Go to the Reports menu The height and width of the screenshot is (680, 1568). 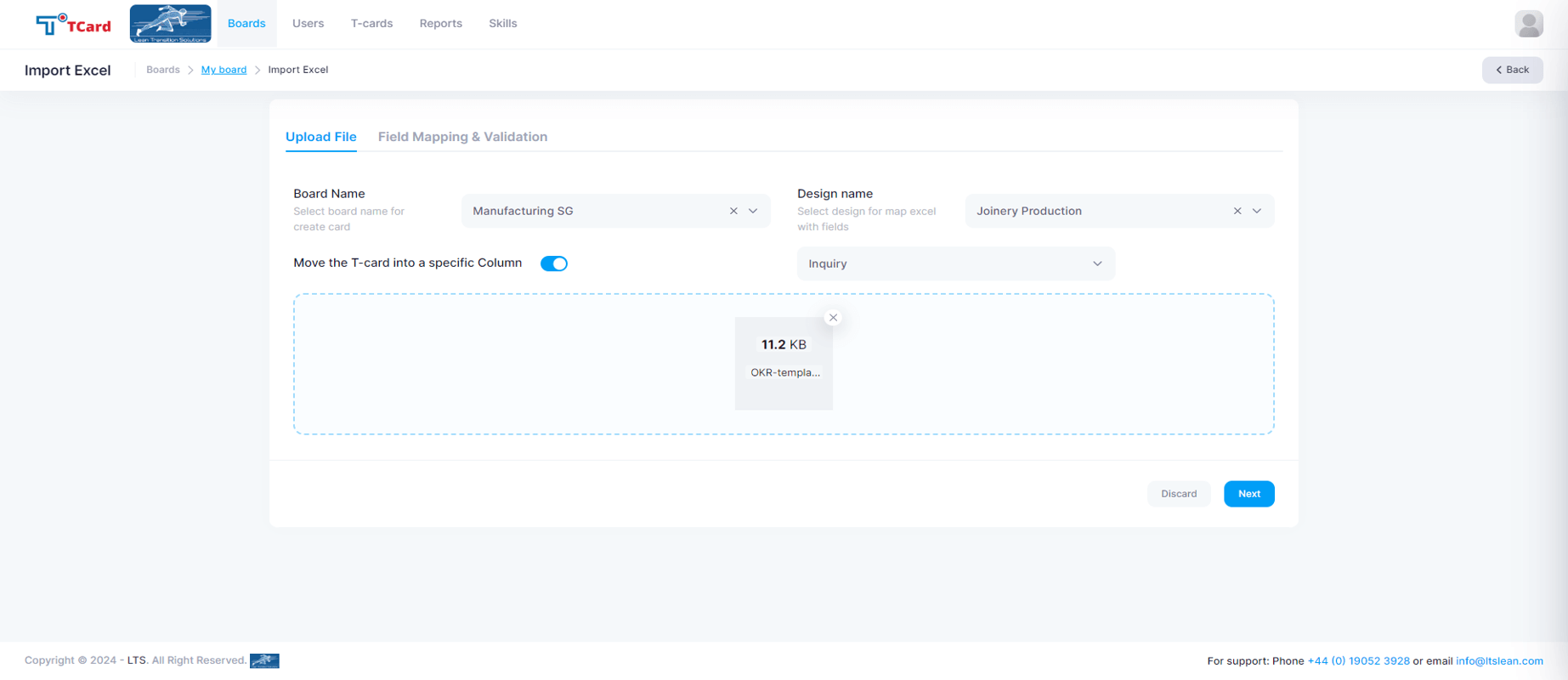pyautogui.click(x=440, y=24)
